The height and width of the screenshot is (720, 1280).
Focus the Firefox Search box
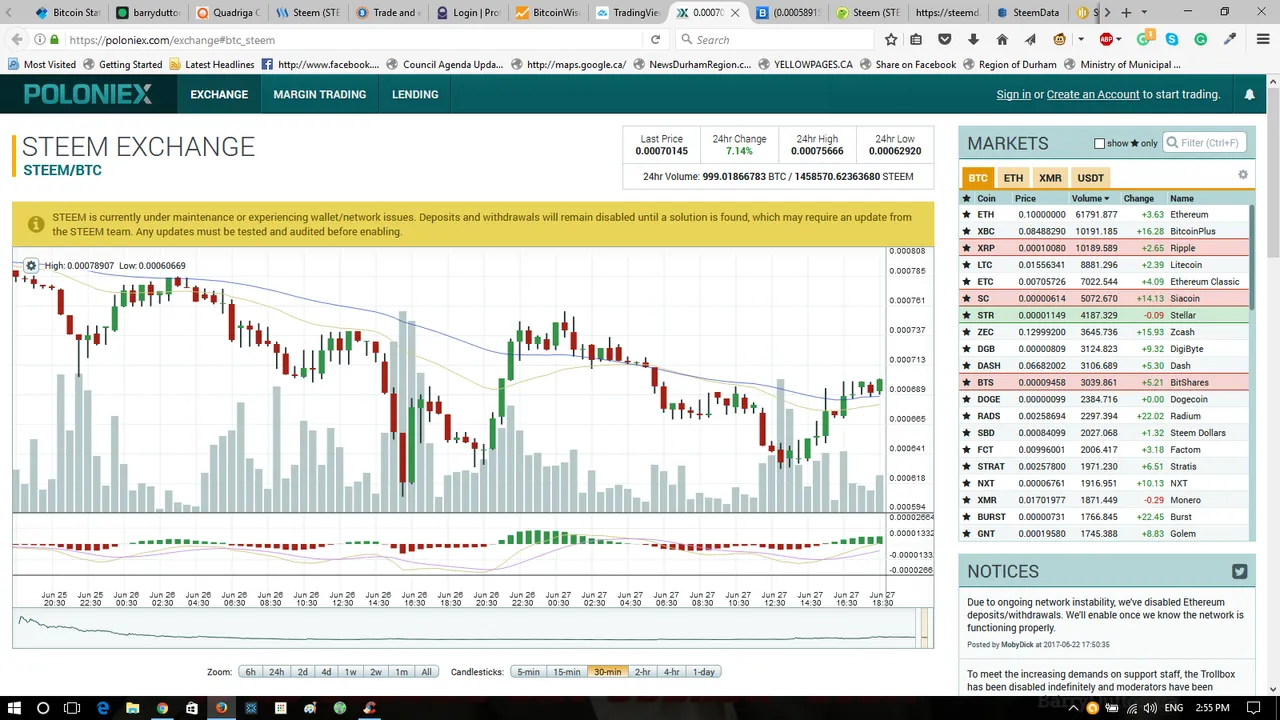point(773,40)
